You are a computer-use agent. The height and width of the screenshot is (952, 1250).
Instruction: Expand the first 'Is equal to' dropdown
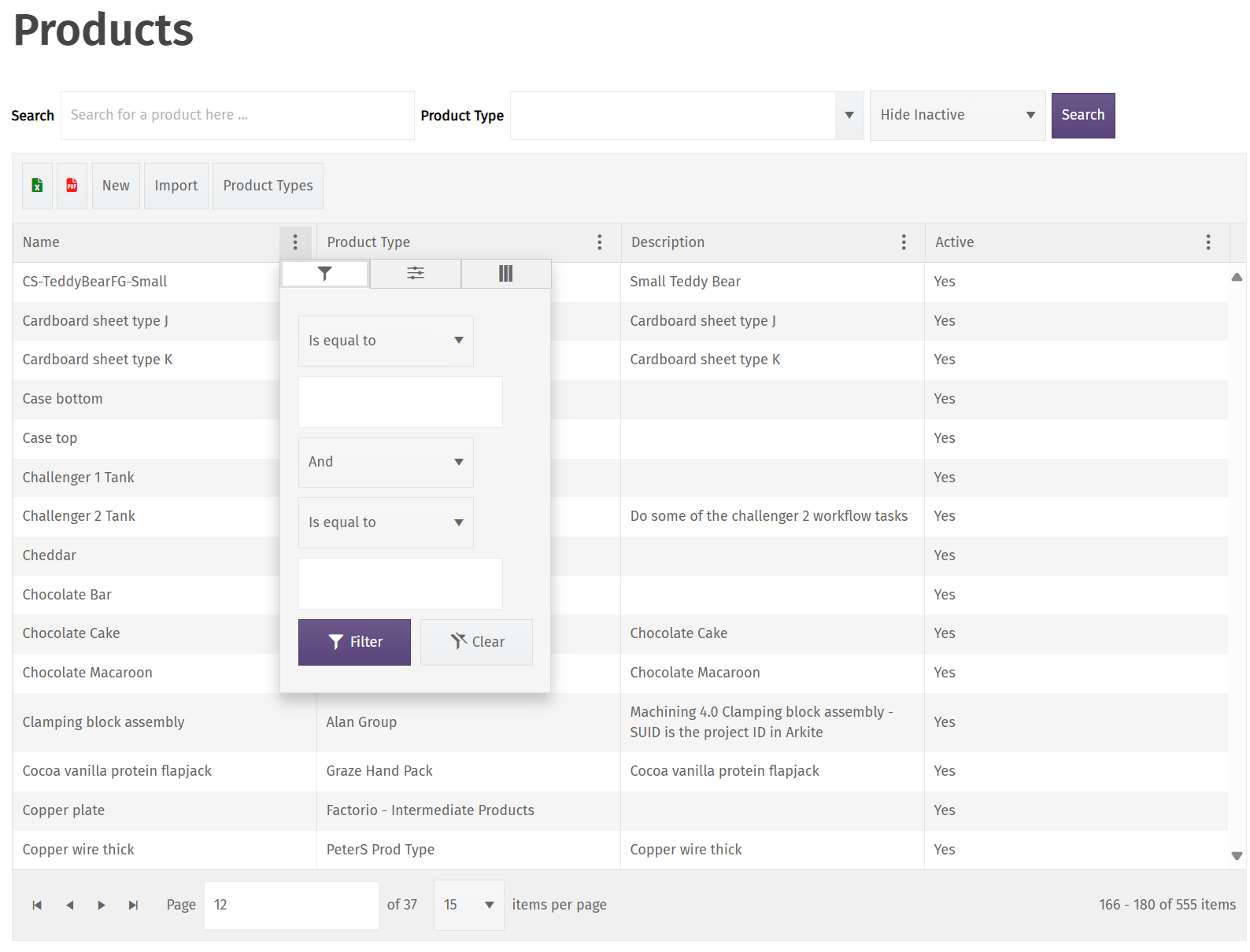point(386,341)
